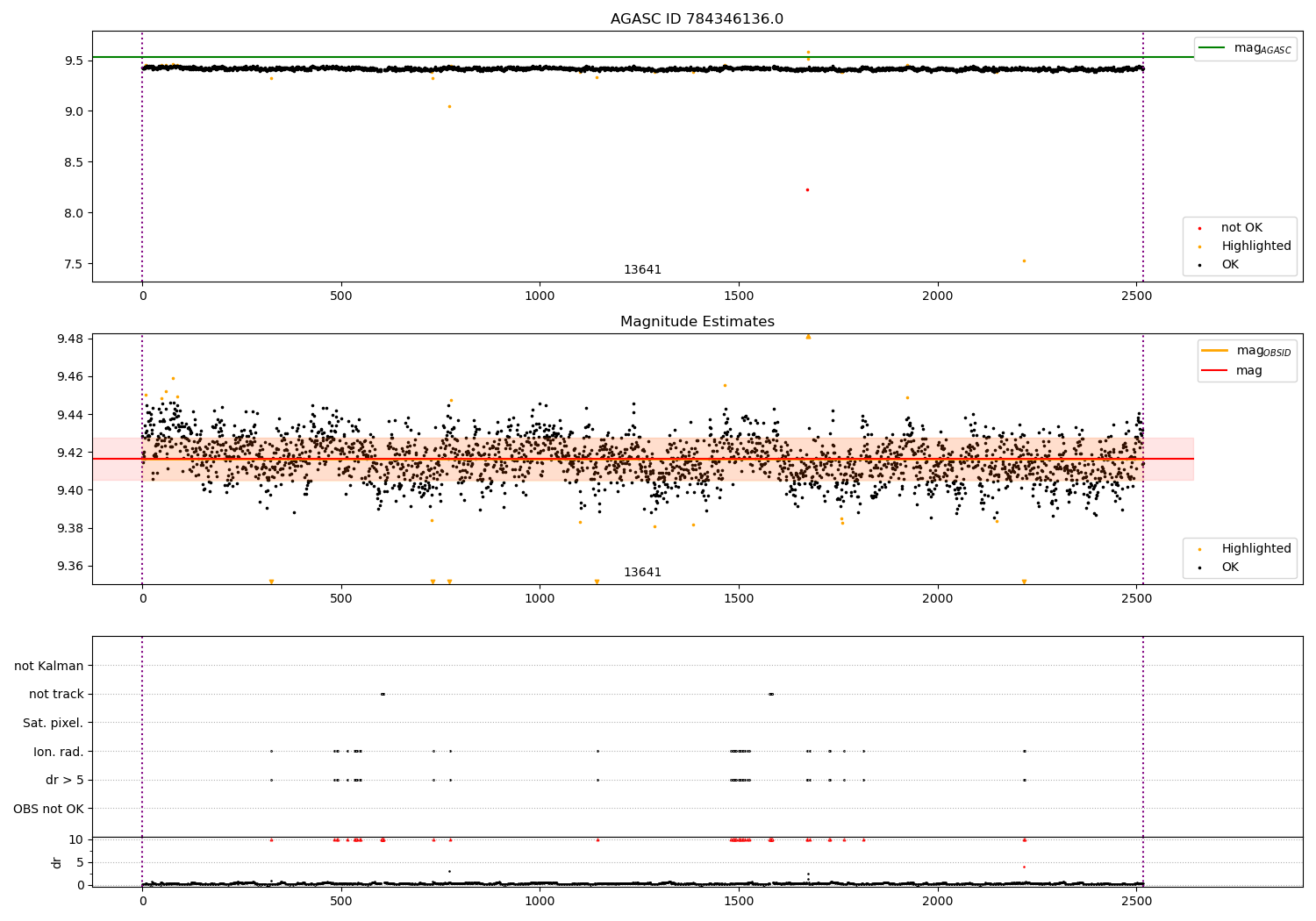1316x921 pixels.
Task: Click the '9.40' y-axis tick label
Action: [x=71, y=490]
